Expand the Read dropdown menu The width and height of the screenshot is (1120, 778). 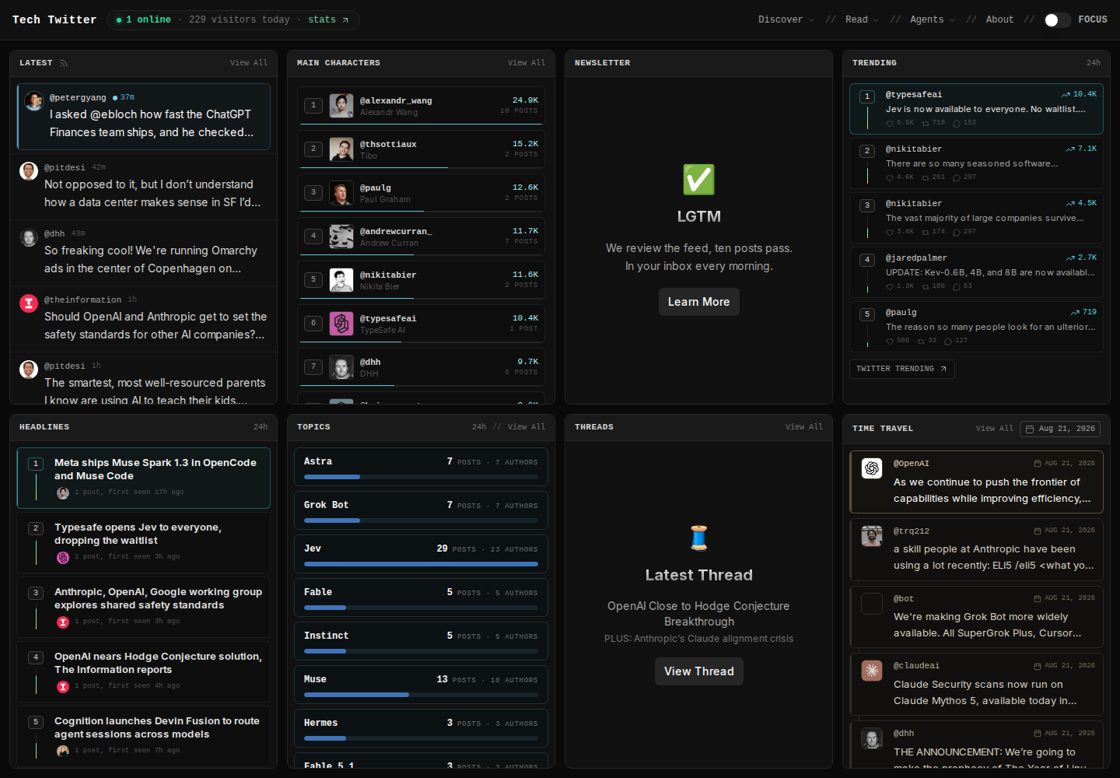pyautogui.click(x=861, y=20)
